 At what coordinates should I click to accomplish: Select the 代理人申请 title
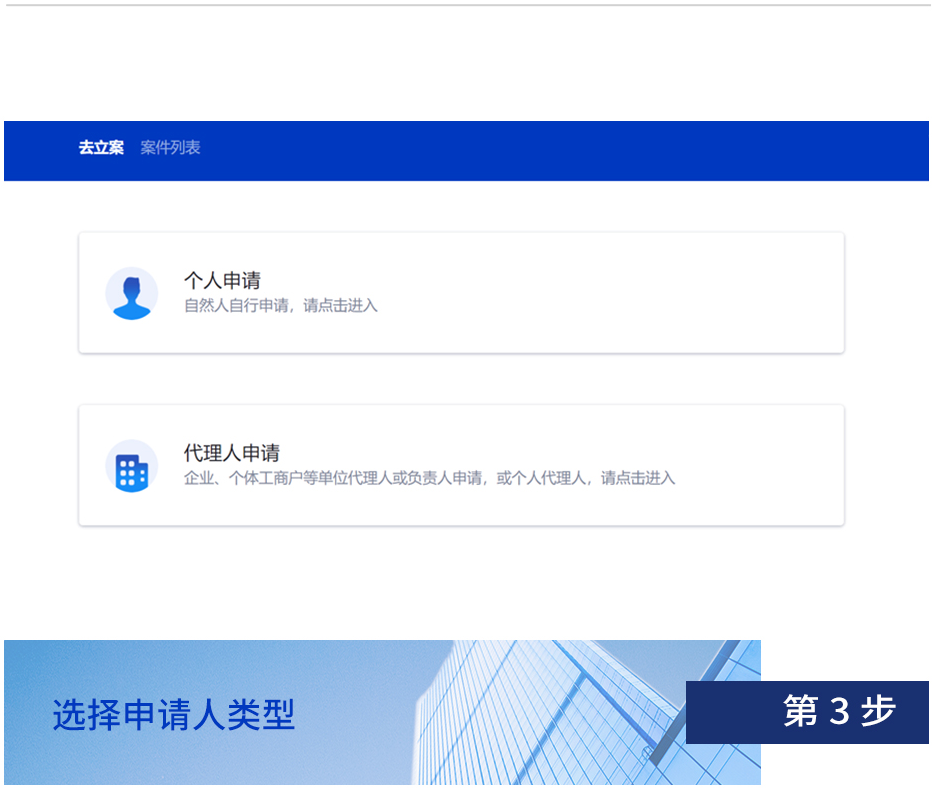click(x=232, y=453)
